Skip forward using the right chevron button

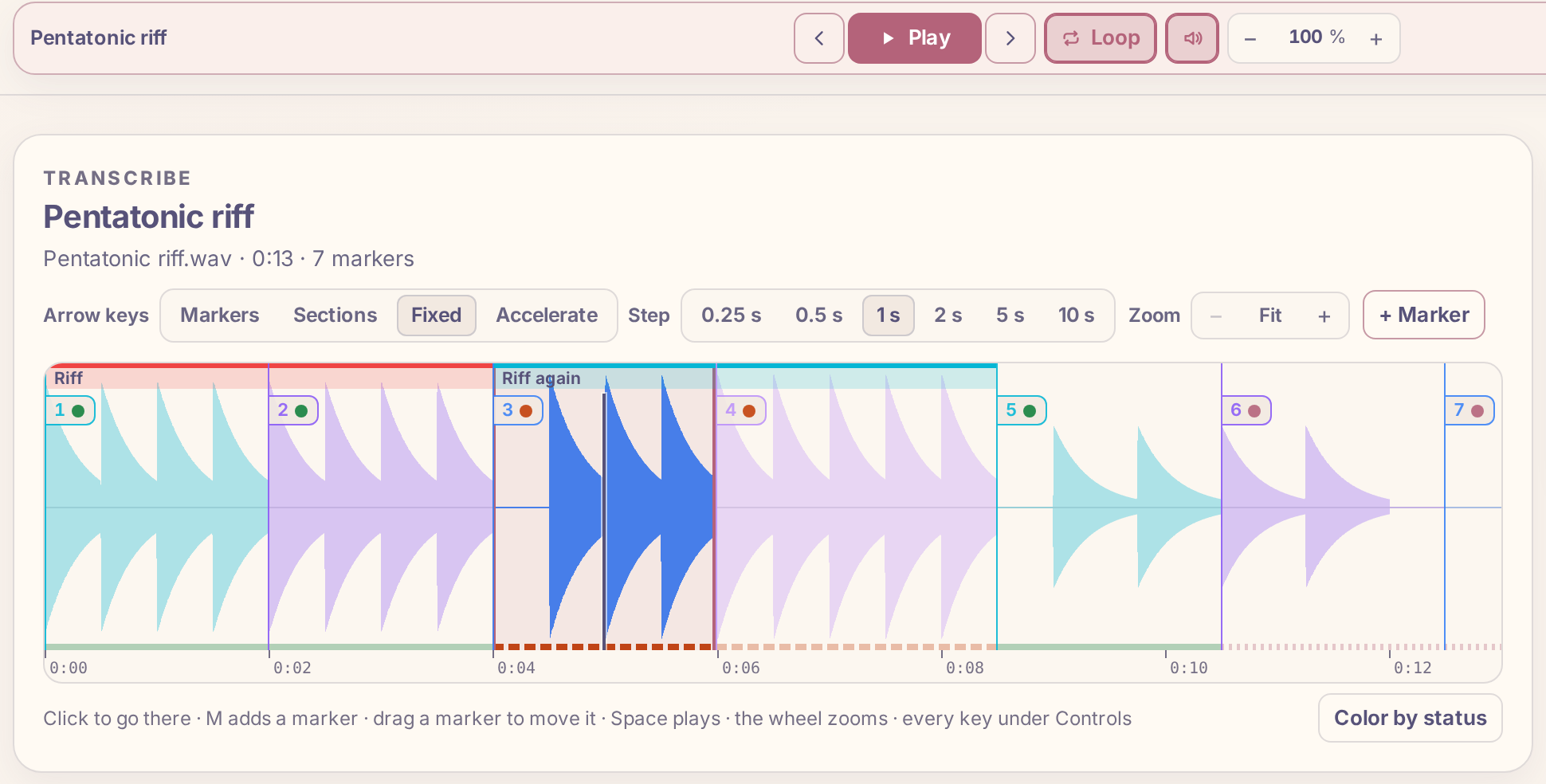1010,38
